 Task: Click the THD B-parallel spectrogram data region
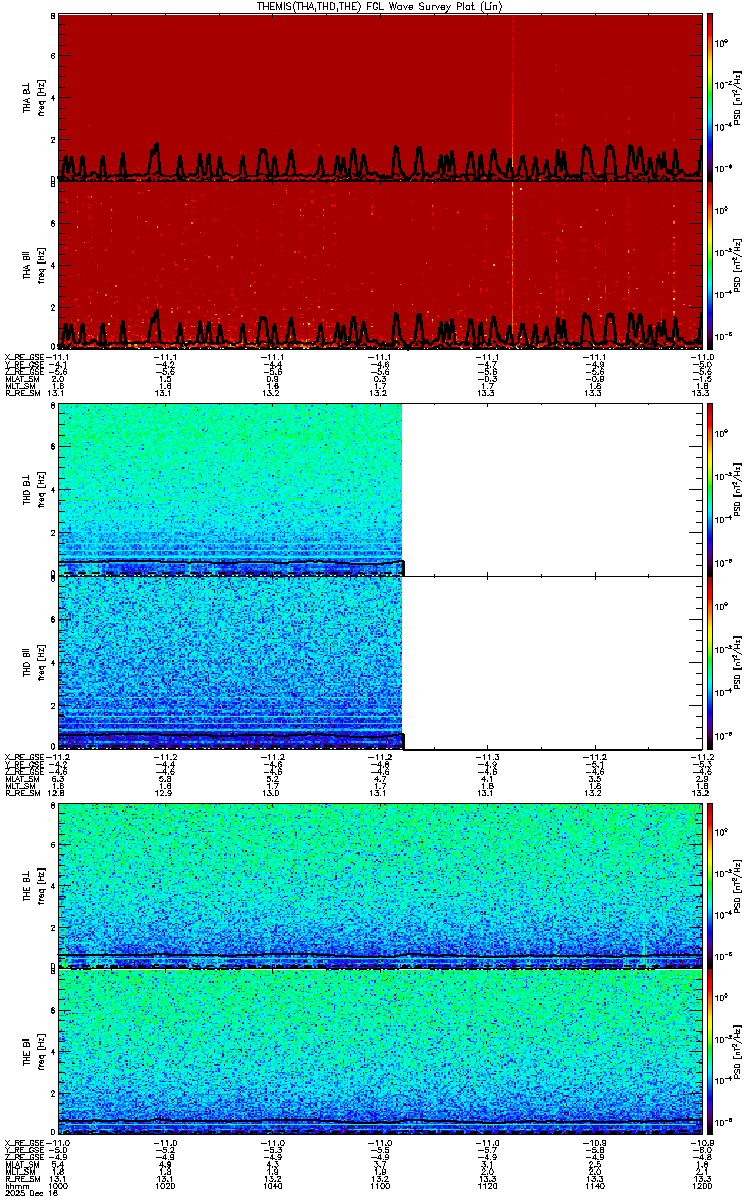[230, 662]
